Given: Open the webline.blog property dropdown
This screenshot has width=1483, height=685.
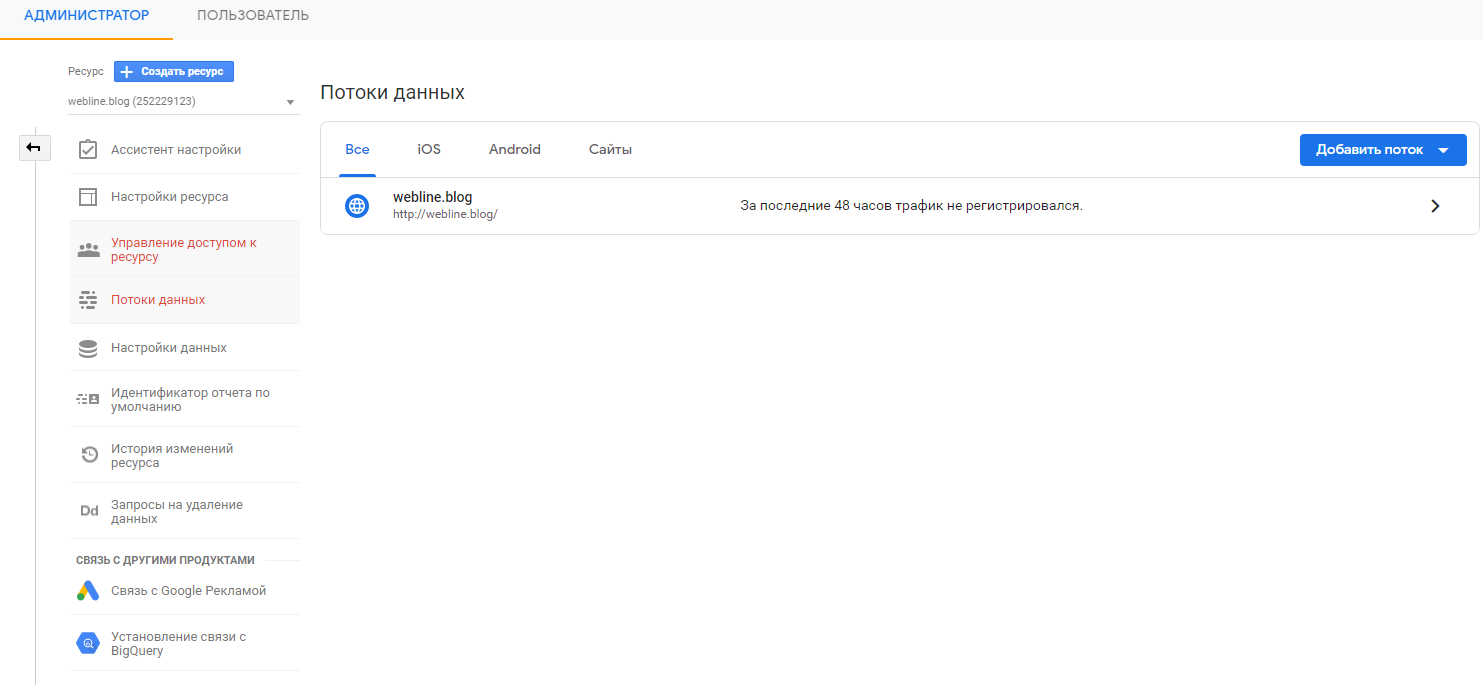Looking at the screenshot, I should [182, 102].
